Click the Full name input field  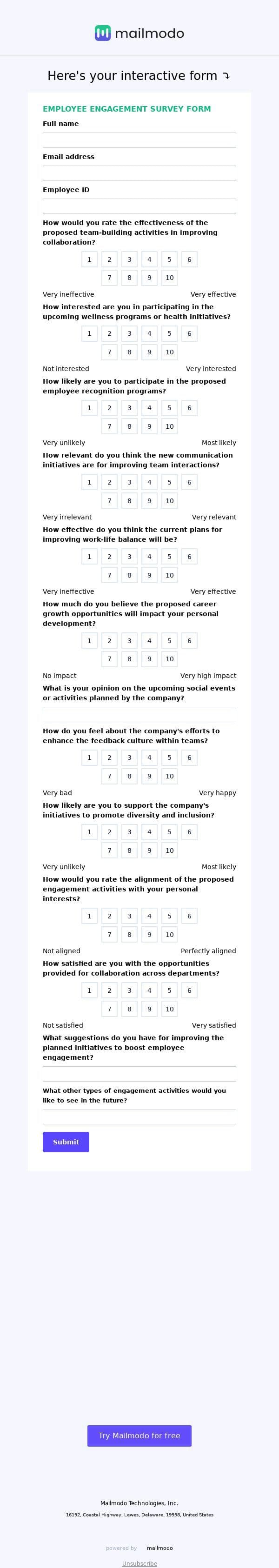(139, 140)
